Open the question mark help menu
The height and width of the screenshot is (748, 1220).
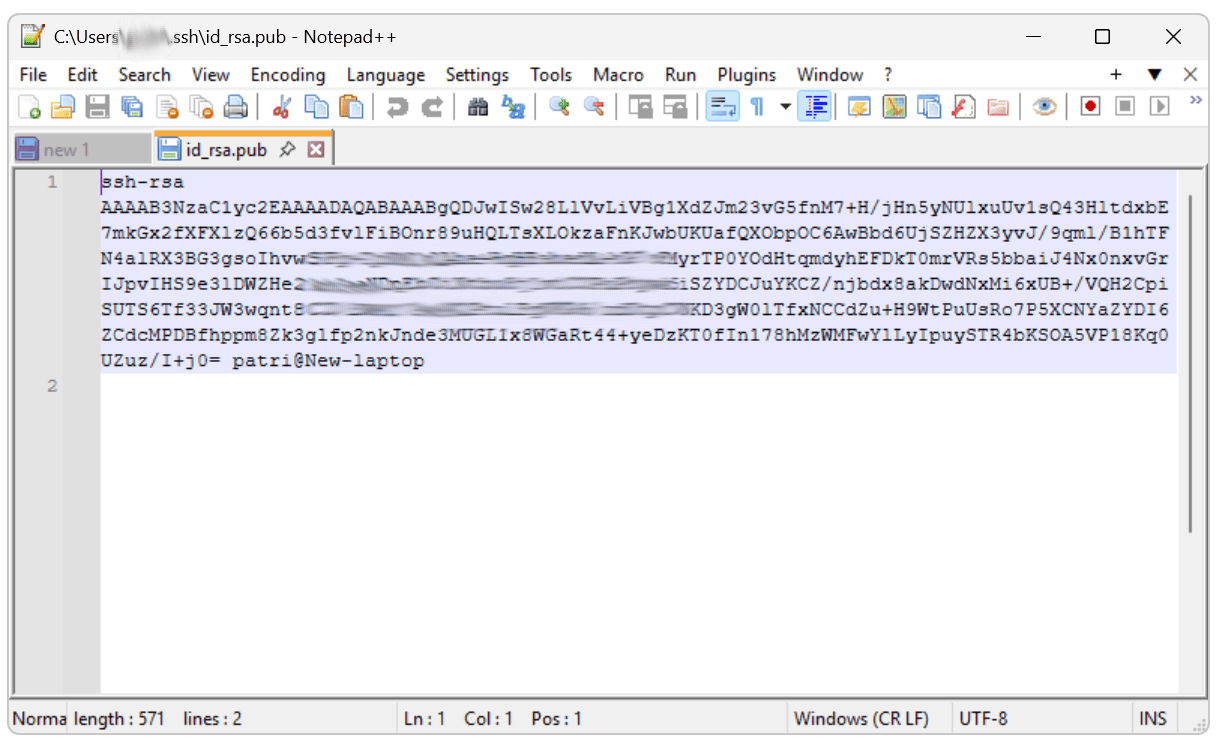(x=887, y=75)
